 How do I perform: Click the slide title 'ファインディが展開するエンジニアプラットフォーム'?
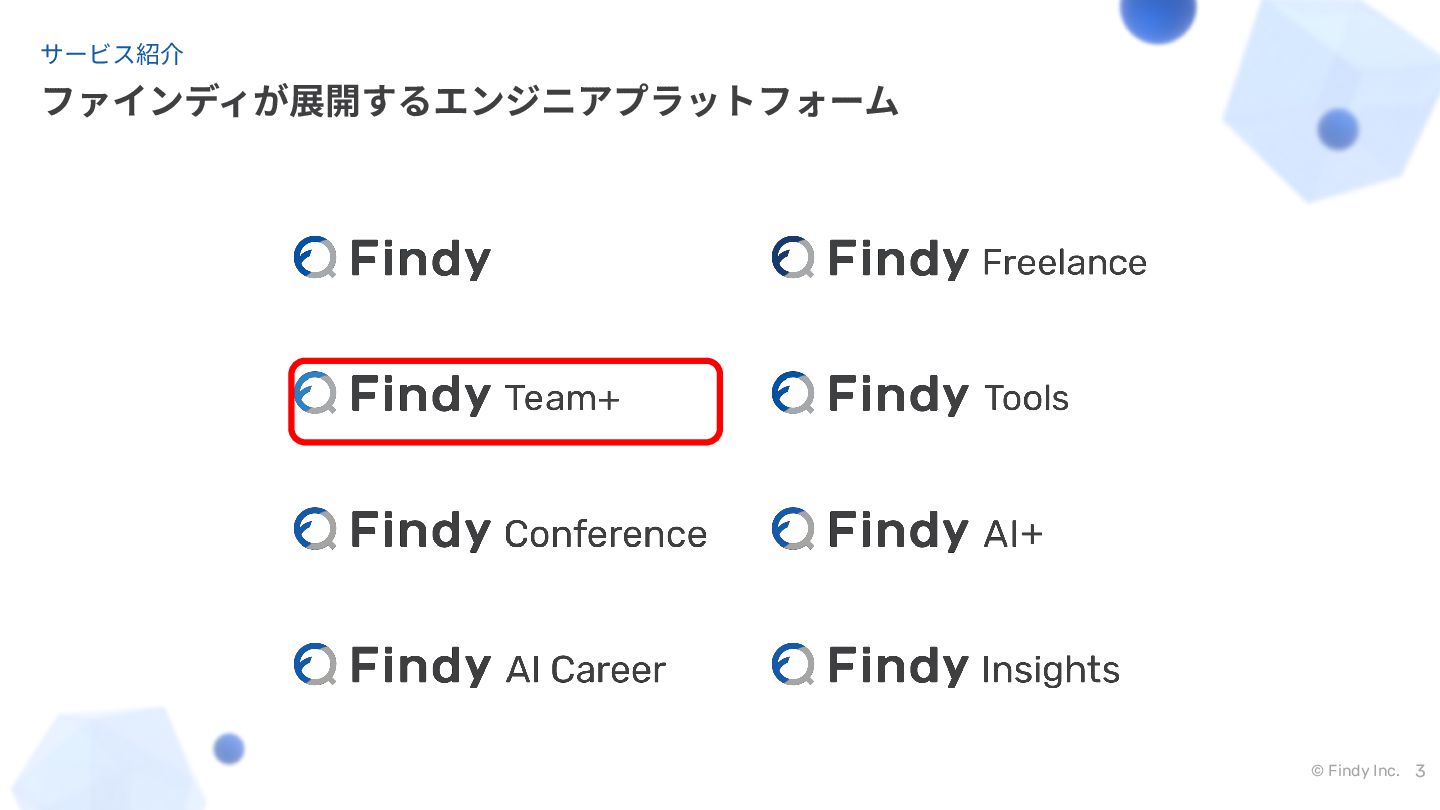pyautogui.click(x=470, y=102)
